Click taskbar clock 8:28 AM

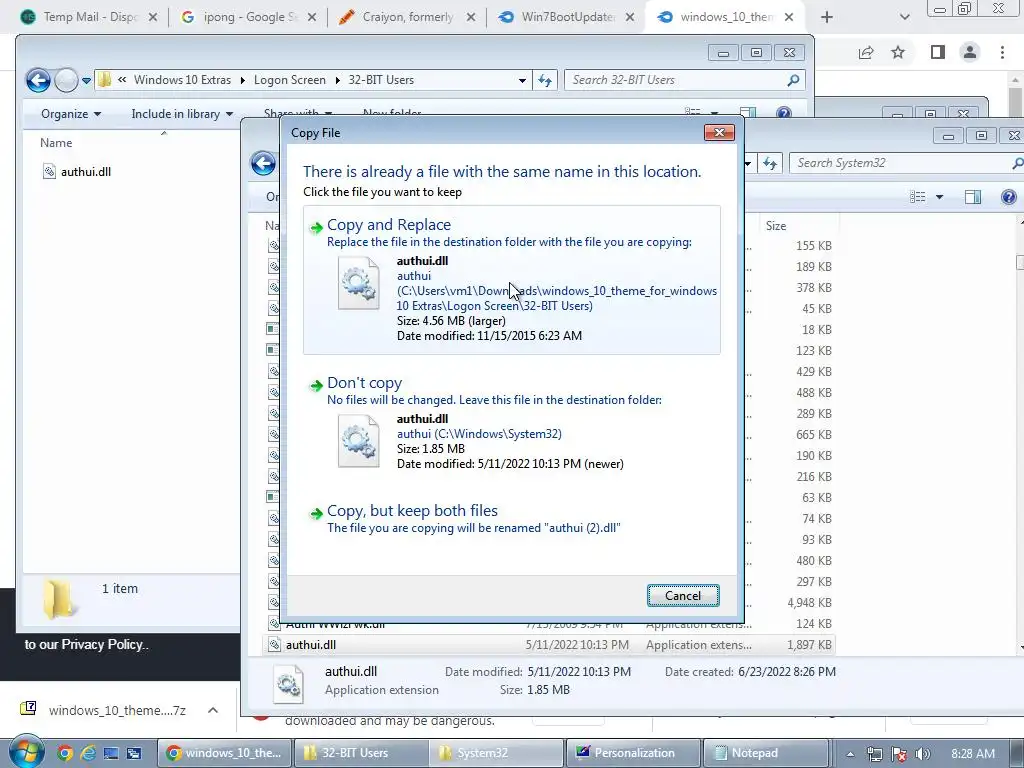[x=972, y=754]
